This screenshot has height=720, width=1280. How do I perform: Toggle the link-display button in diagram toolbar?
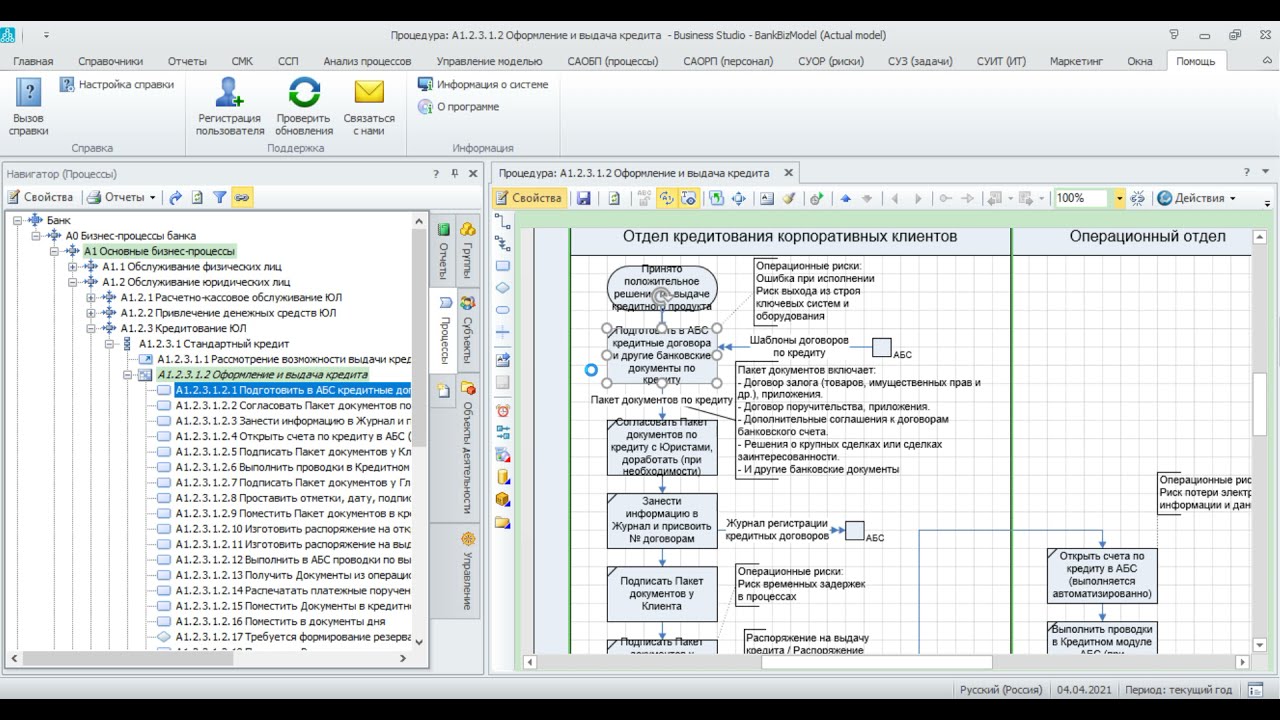(666, 198)
